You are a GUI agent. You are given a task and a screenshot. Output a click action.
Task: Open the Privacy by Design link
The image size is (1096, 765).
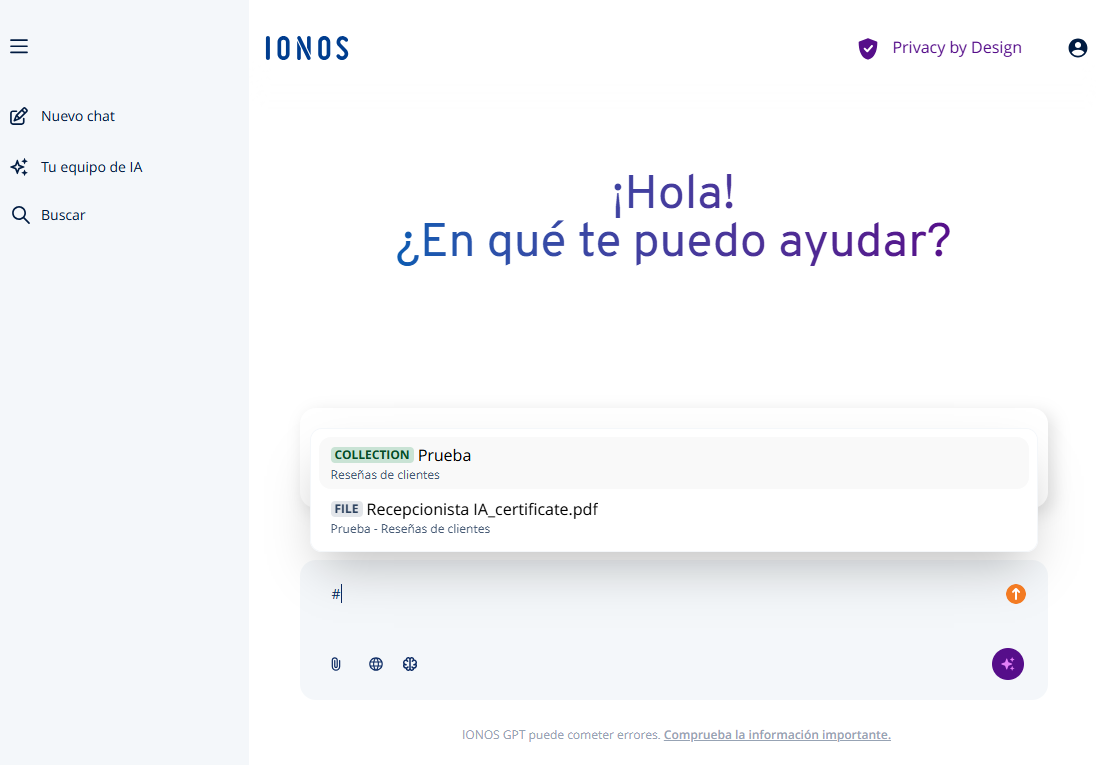click(x=956, y=48)
